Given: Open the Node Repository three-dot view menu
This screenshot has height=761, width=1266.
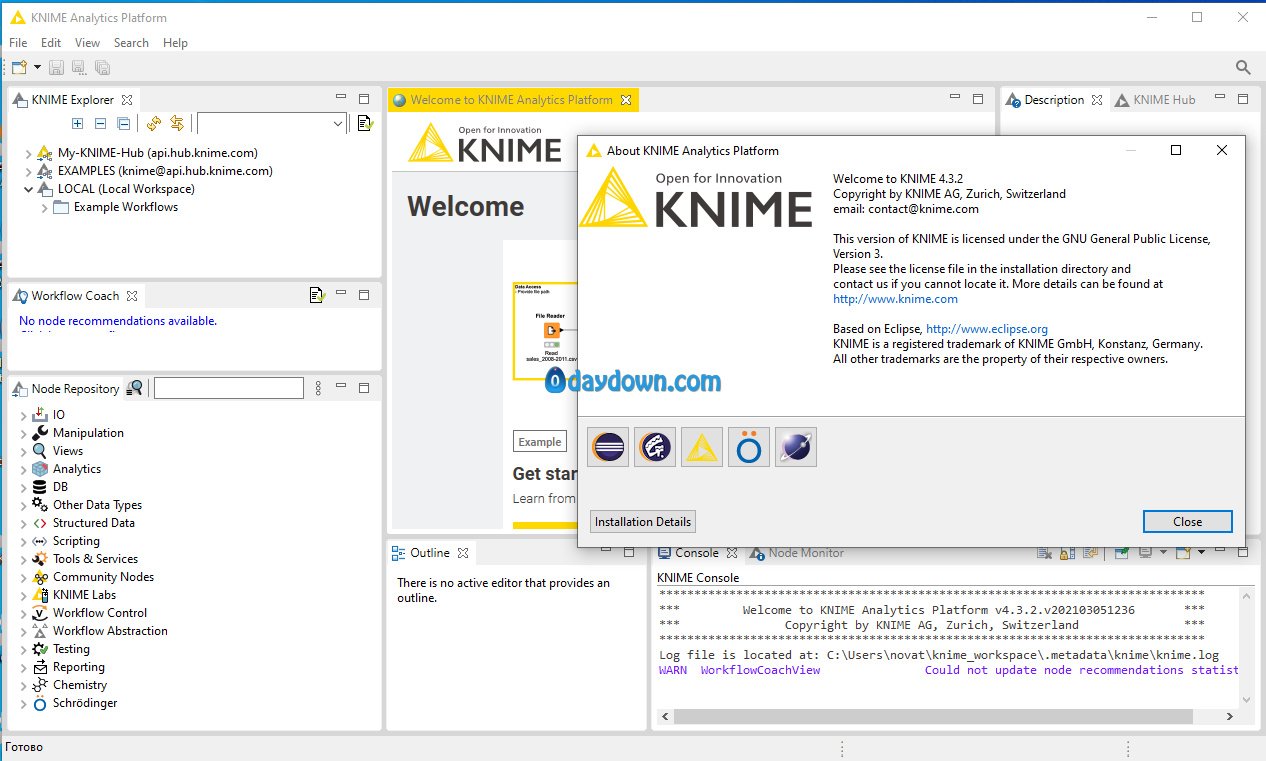Looking at the screenshot, I should click(319, 388).
